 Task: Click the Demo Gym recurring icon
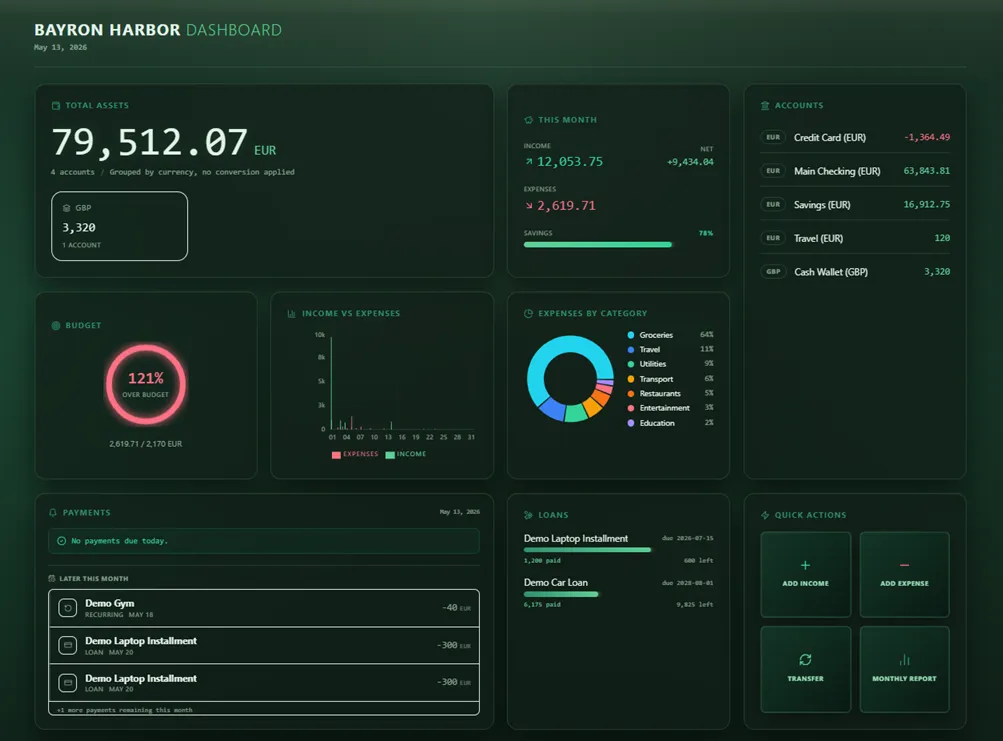pos(68,608)
